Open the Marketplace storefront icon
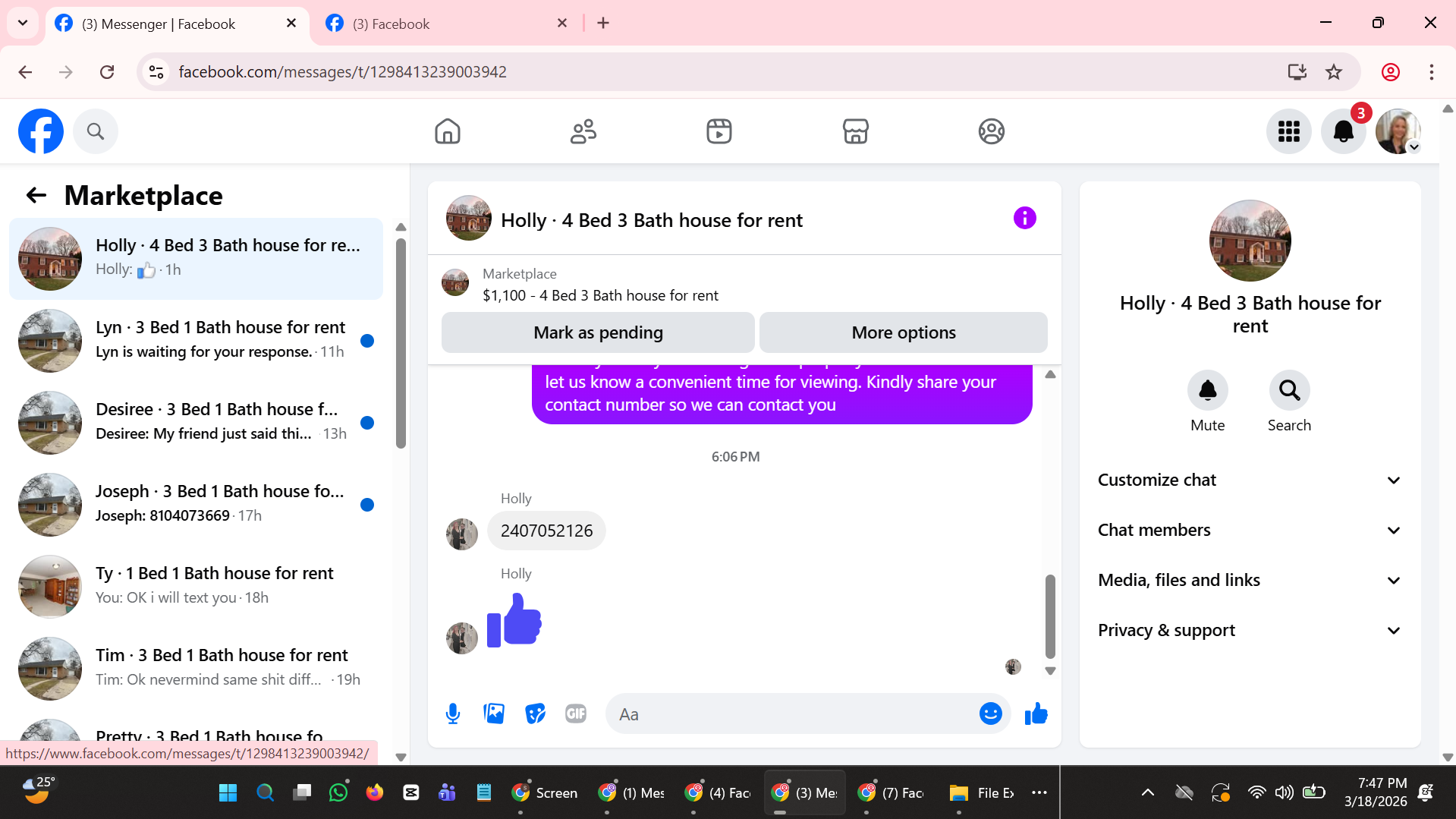The height and width of the screenshot is (819, 1456). (x=855, y=131)
